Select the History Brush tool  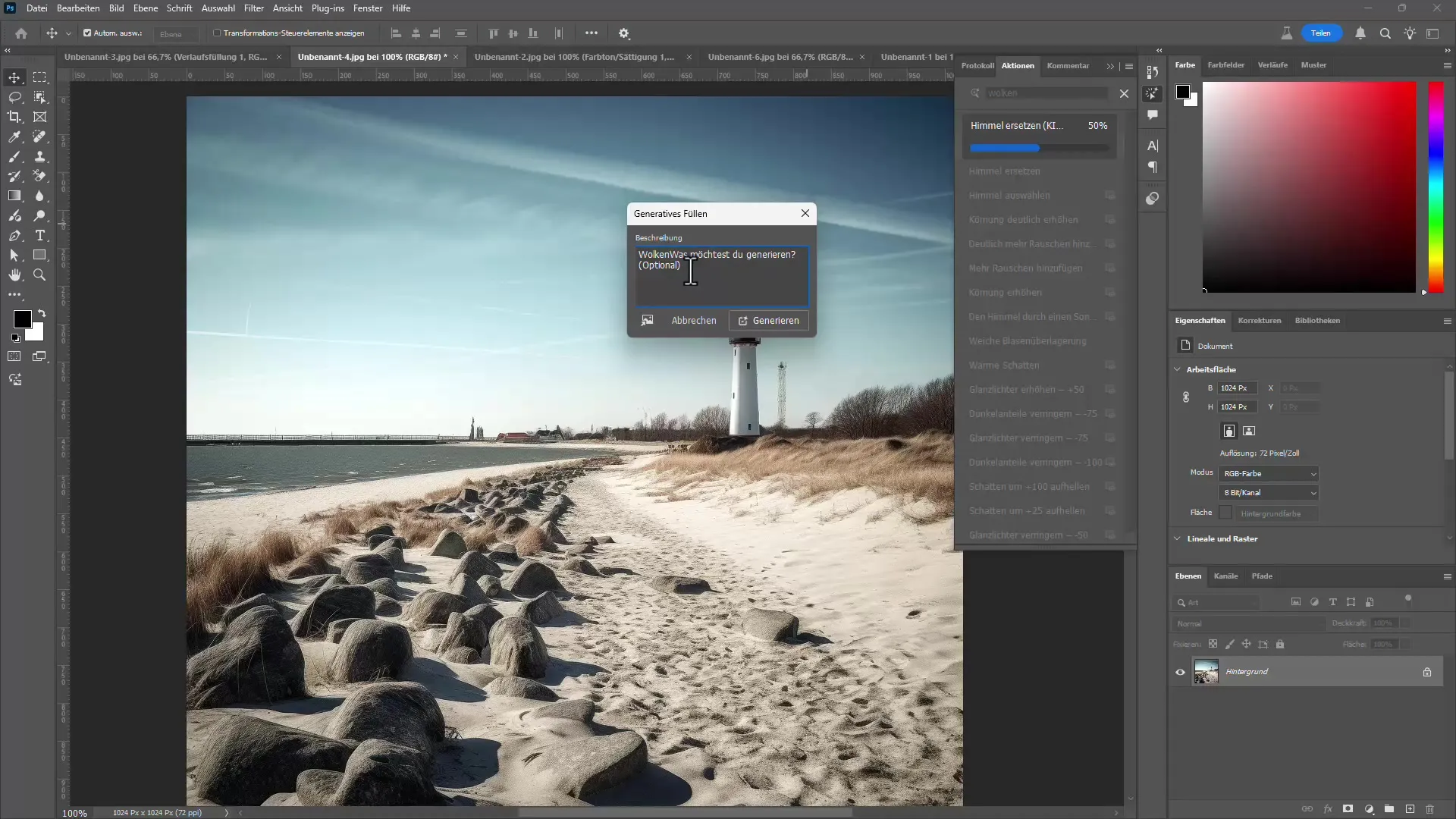pyautogui.click(x=14, y=176)
